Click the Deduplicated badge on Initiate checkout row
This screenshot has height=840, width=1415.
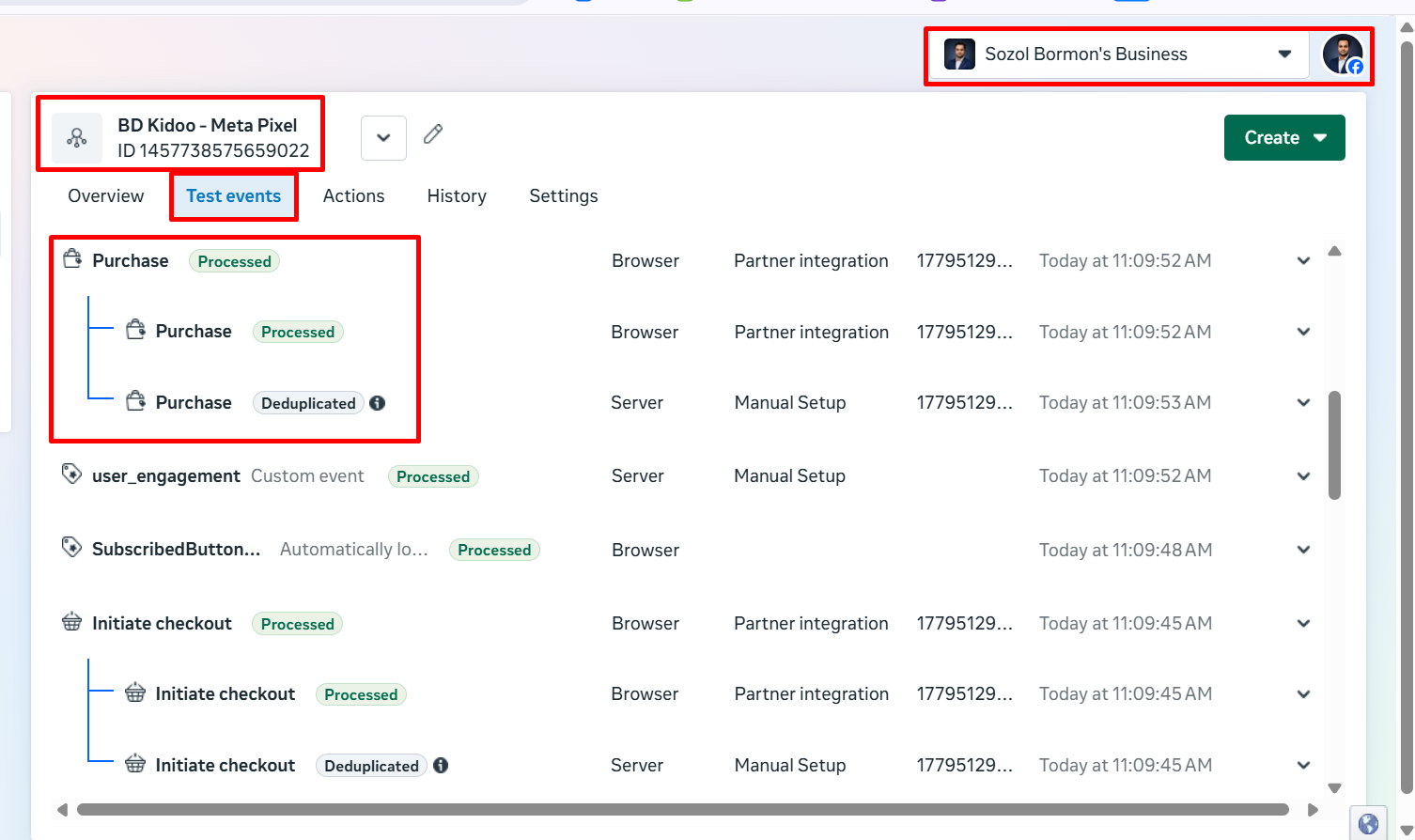pos(371,766)
